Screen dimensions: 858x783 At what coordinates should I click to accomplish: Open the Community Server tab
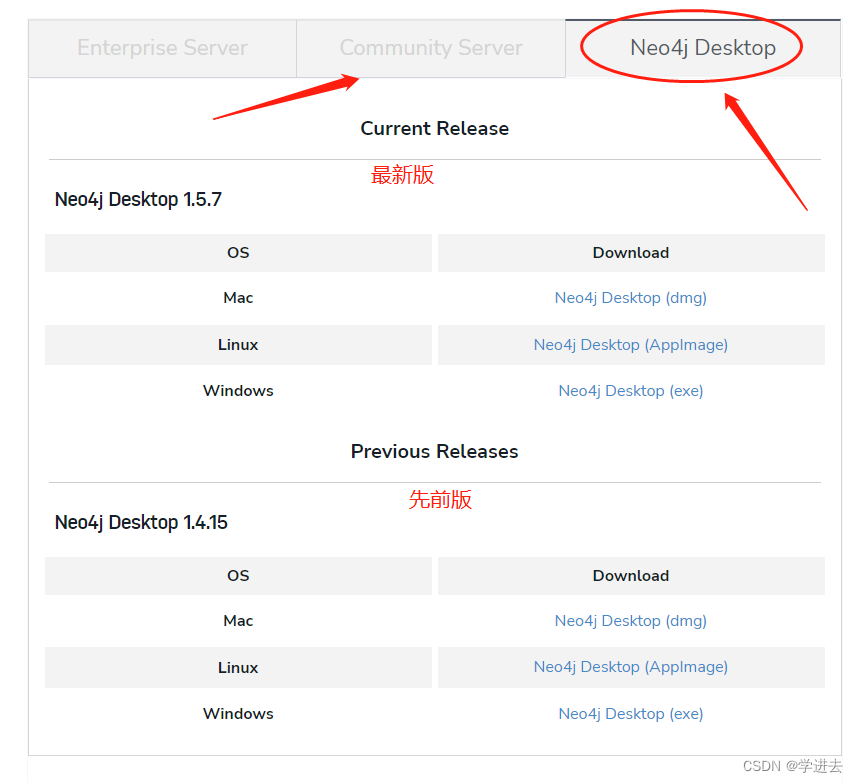[431, 48]
